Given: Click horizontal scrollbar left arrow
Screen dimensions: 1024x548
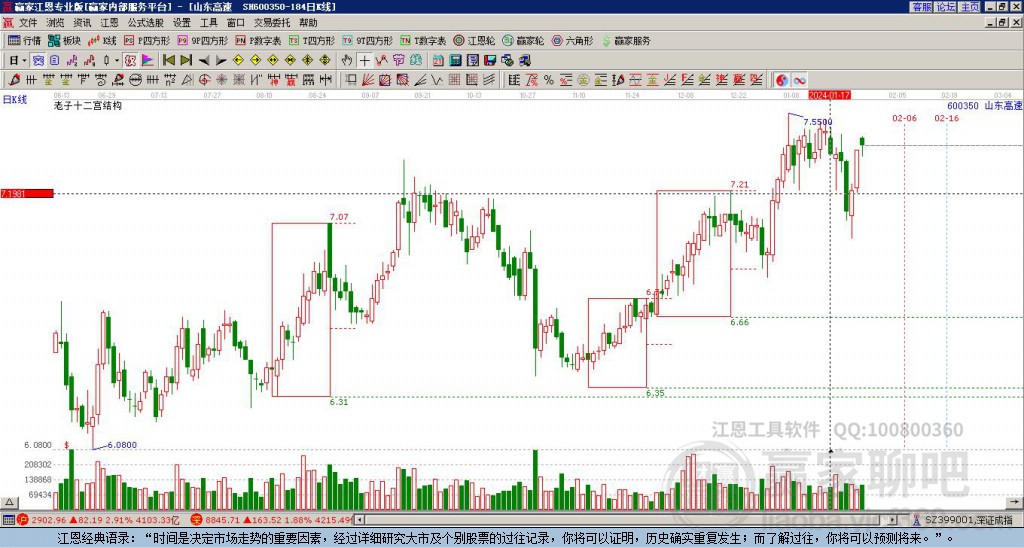Looking at the screenshot, I should point(359,520).
